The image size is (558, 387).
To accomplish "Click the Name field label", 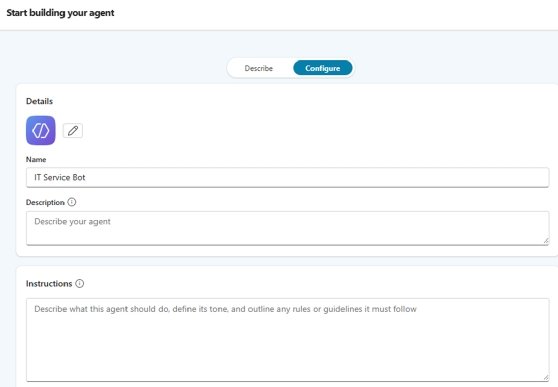I will pos(36,159).
